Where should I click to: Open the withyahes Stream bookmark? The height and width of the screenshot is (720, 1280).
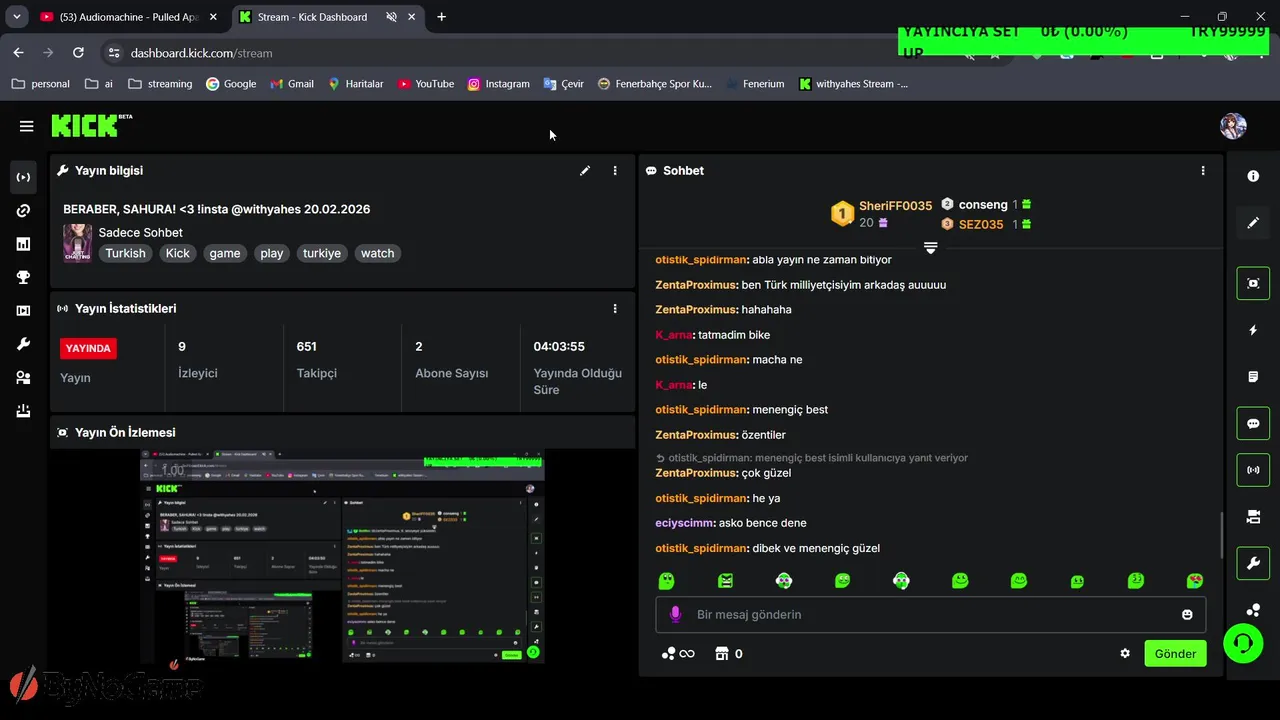(x=854, y=84)
